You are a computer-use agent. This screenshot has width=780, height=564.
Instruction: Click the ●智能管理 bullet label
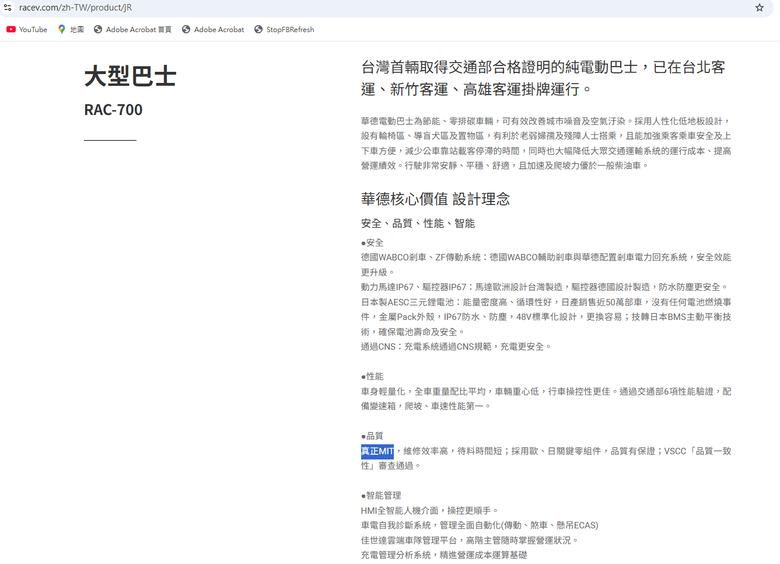(381, 495)
